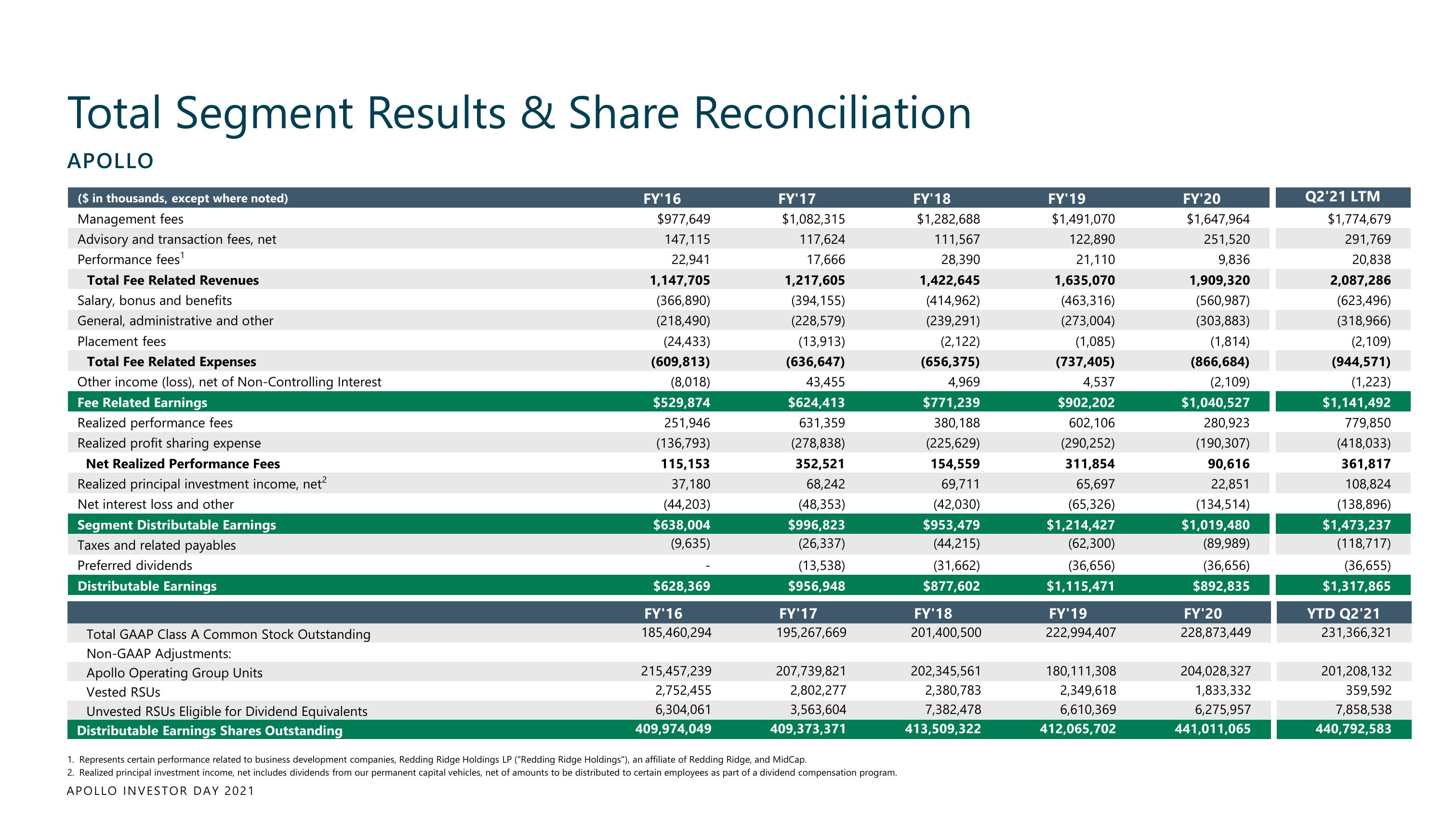Select Distributable Earnings Shares Outstanding label
This screenshot has width=1456, height=819.
pos(210,731)
